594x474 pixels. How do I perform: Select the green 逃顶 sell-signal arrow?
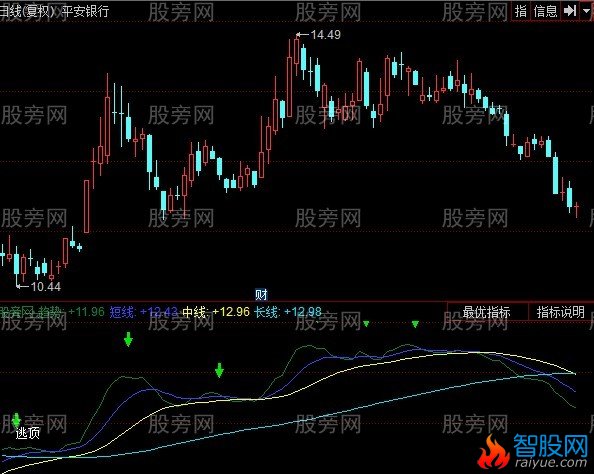click(x=16, y=421)
